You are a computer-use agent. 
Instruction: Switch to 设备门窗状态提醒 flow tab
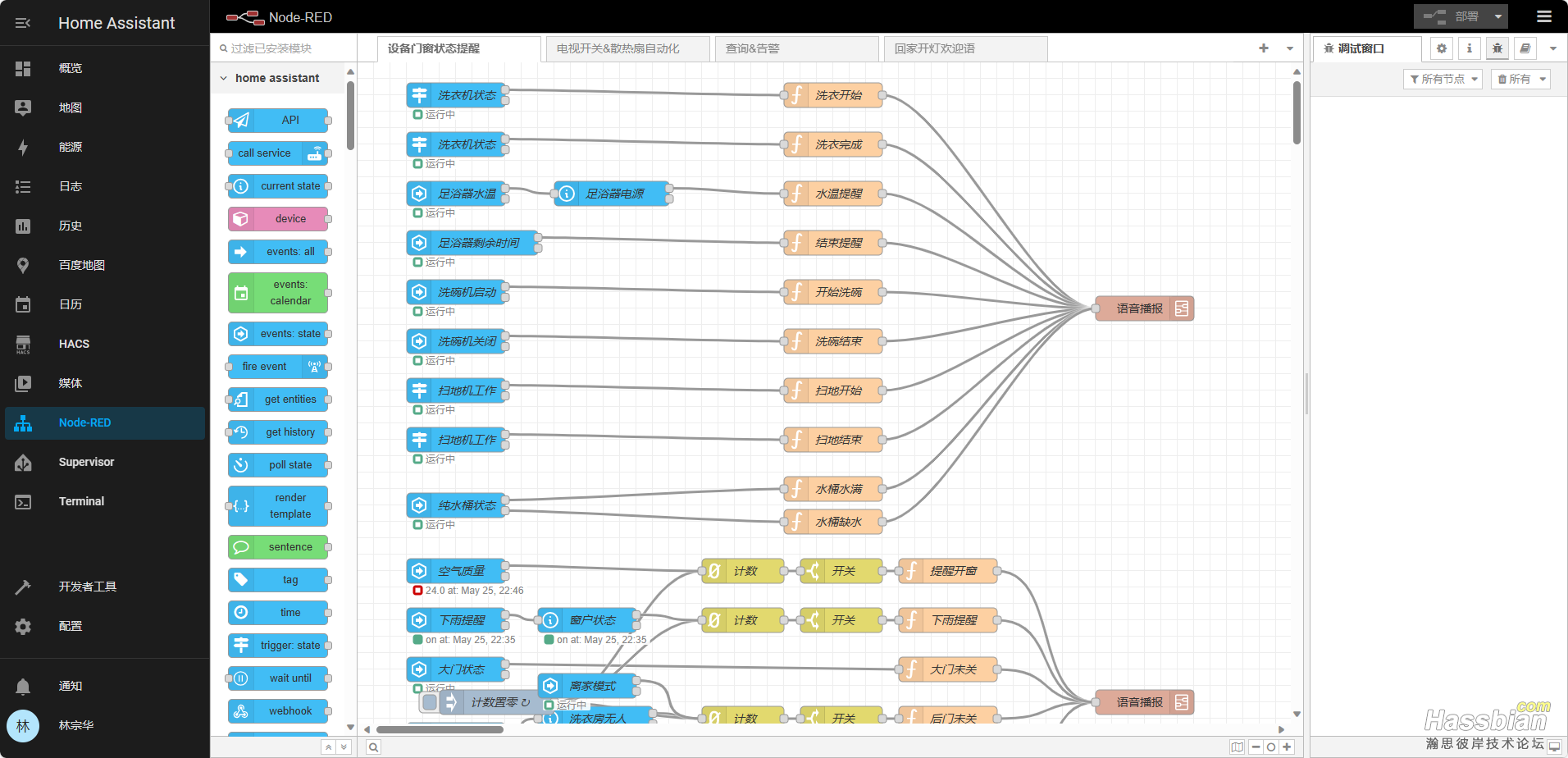click(458, 48)
